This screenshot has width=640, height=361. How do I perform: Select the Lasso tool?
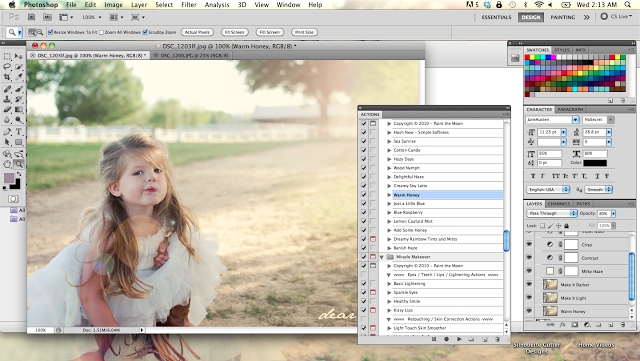tap(7, 67)
